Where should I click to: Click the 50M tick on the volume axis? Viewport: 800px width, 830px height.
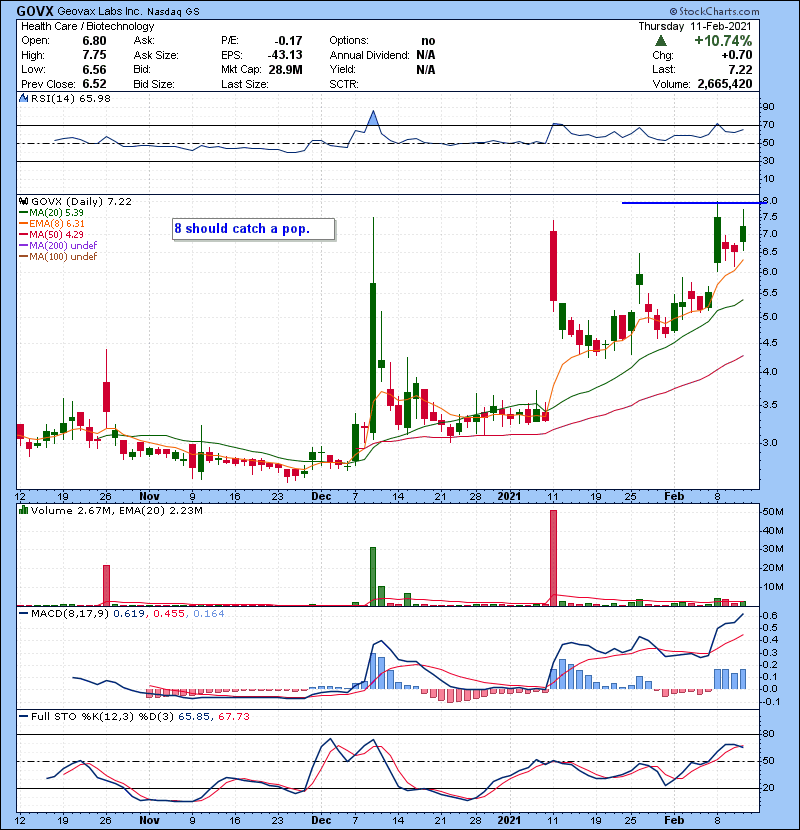[x=772, y=512]
